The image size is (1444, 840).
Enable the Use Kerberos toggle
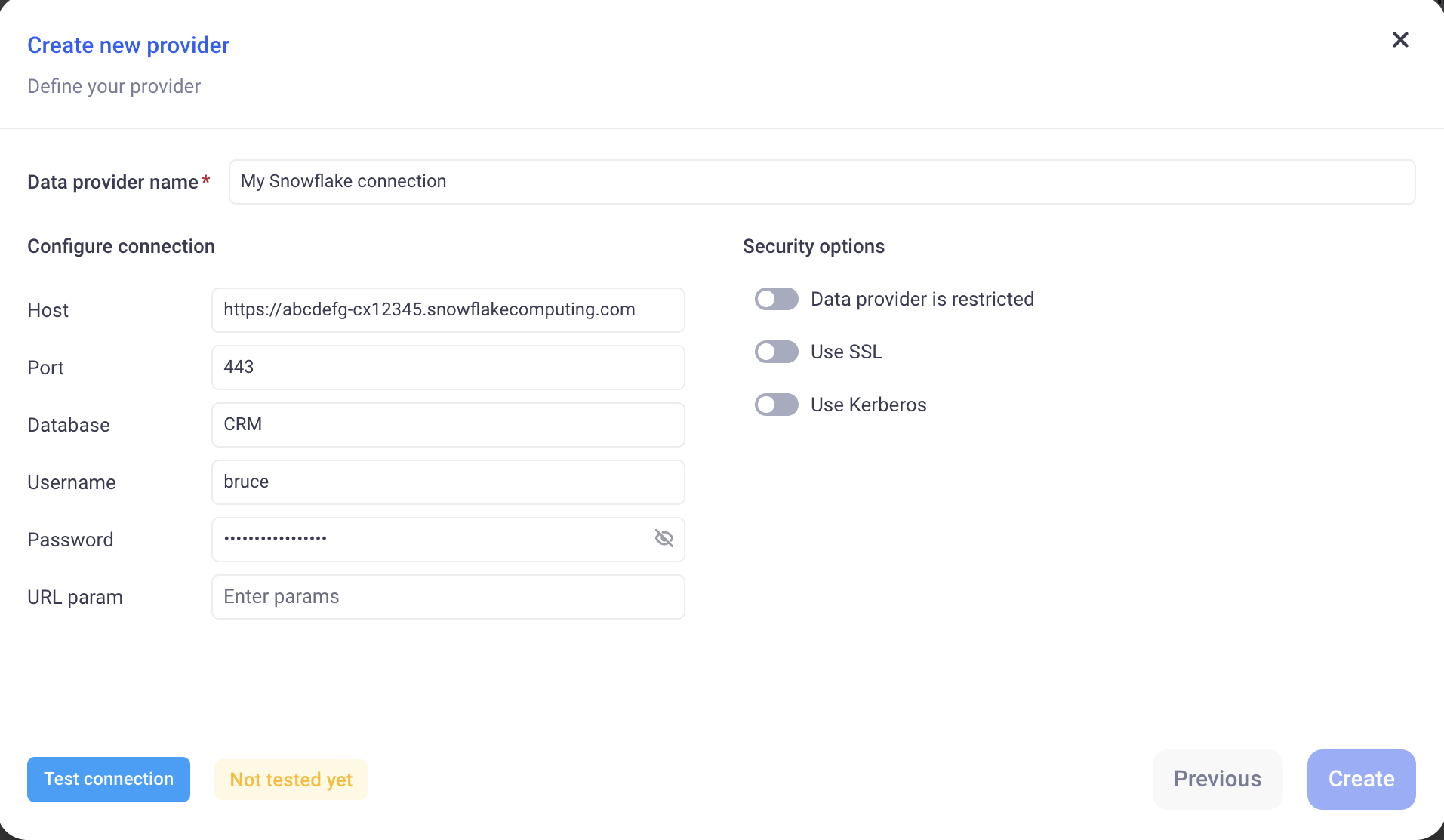point(776,405)
